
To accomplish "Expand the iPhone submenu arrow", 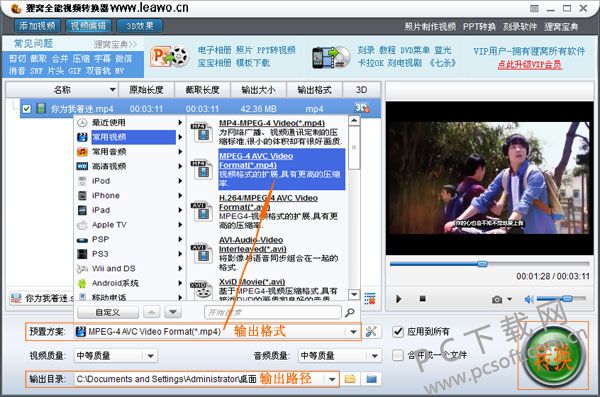I will click(180, 195).
